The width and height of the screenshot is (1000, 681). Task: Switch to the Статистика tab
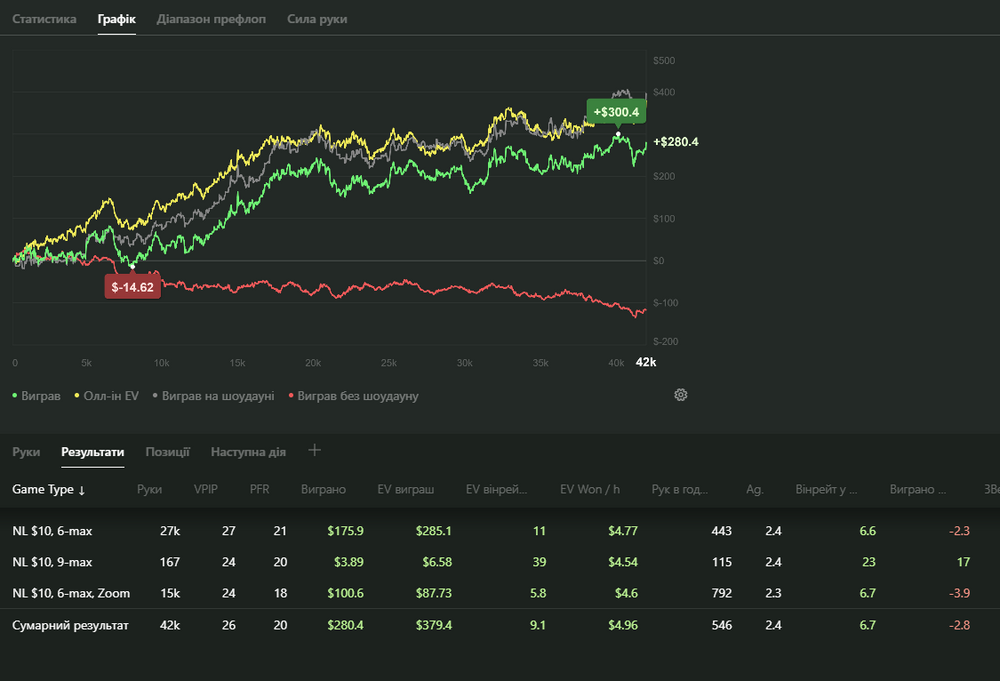click(44, 19)
